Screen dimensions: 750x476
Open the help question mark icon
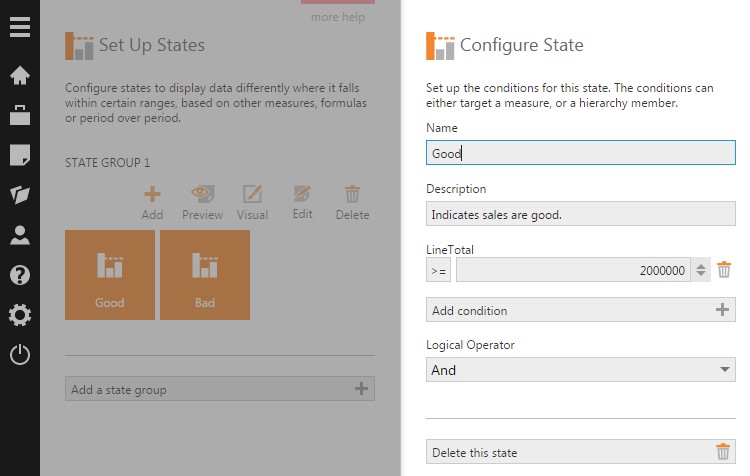click(x=20, y=275)
